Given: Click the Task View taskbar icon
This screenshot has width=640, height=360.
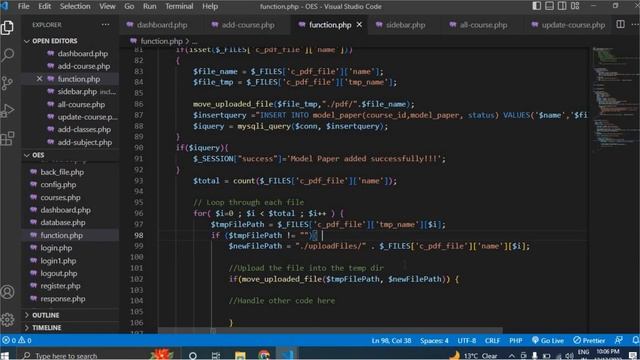Looking at the screenshot, I should point(216,355).
